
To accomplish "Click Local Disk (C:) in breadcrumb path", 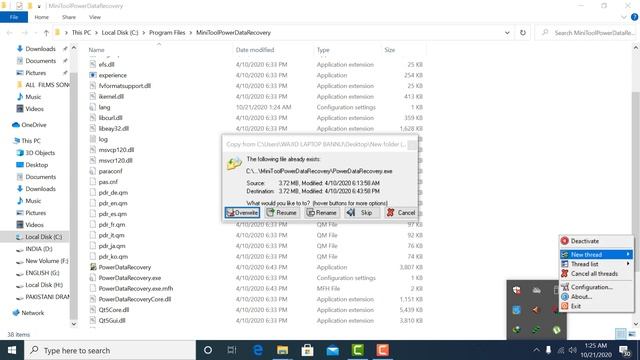I will pyautogui.click(x=120, y=33).
